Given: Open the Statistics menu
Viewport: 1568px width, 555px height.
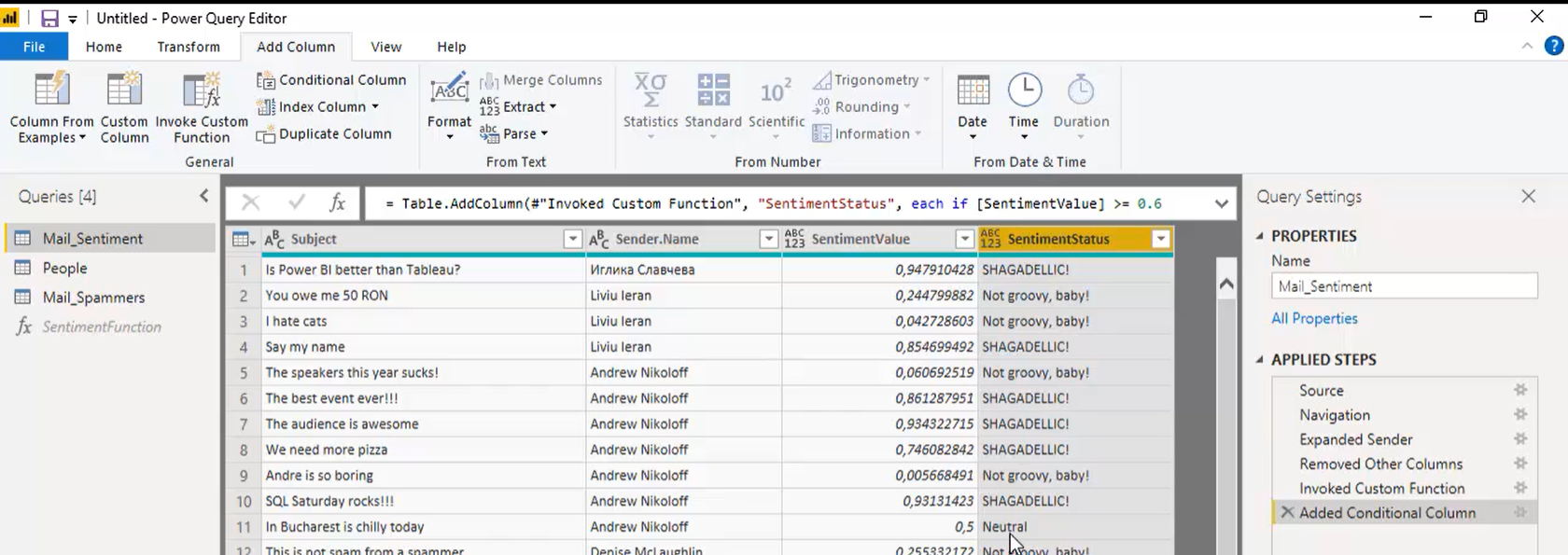Looking at the screenshot, I should tap(651, 107).
